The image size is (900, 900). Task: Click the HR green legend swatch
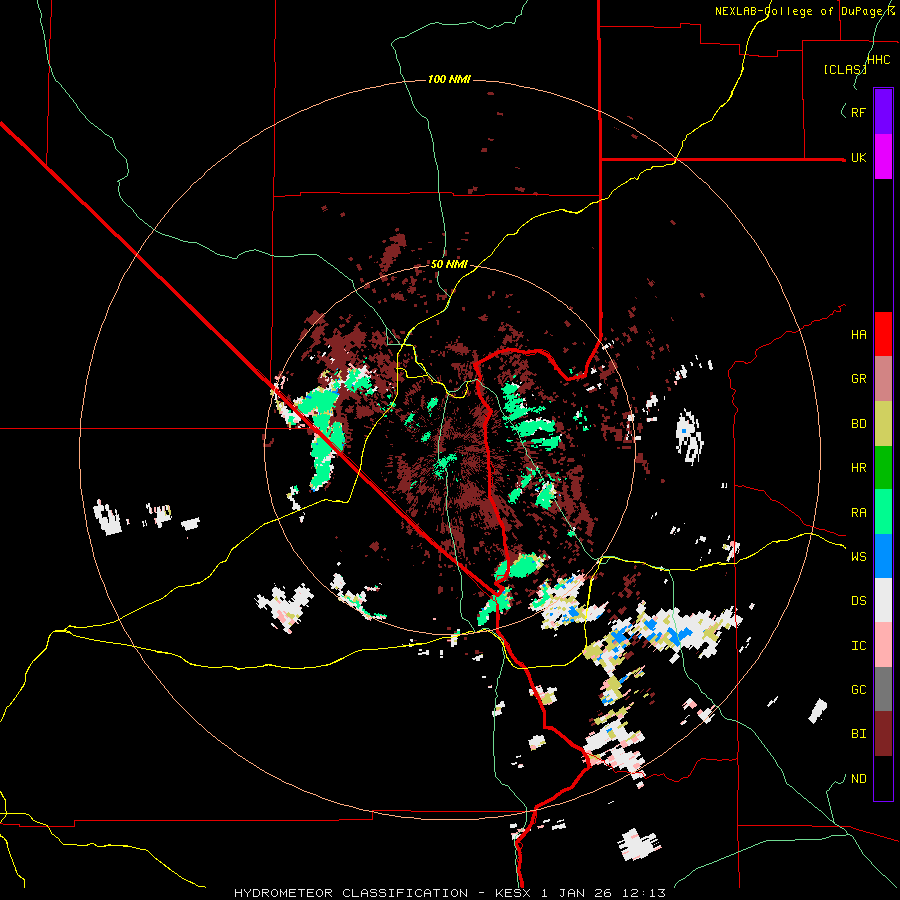pyautogui.click(x=883, y=468)
